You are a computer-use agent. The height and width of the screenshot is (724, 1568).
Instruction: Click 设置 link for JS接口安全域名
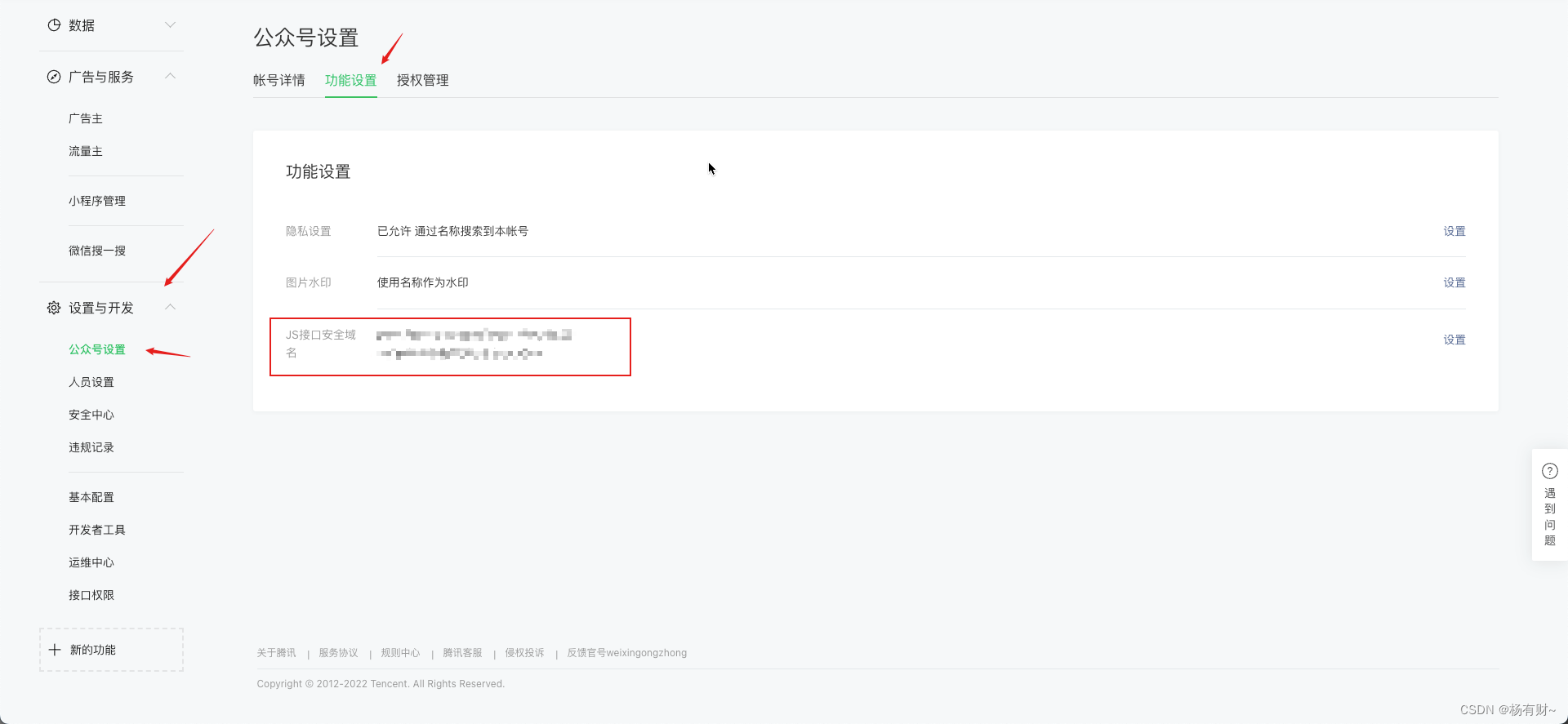[x=1454, y=340]
